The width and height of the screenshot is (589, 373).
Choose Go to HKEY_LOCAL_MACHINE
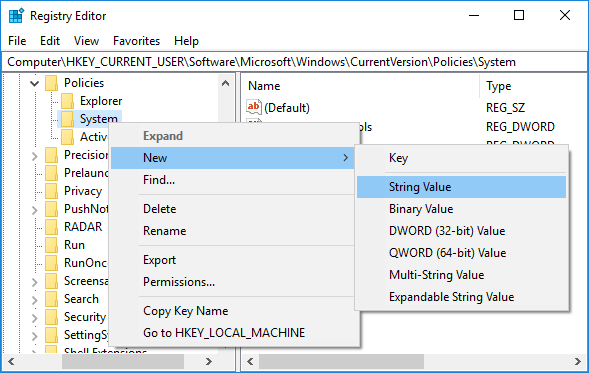click(233, 333)
